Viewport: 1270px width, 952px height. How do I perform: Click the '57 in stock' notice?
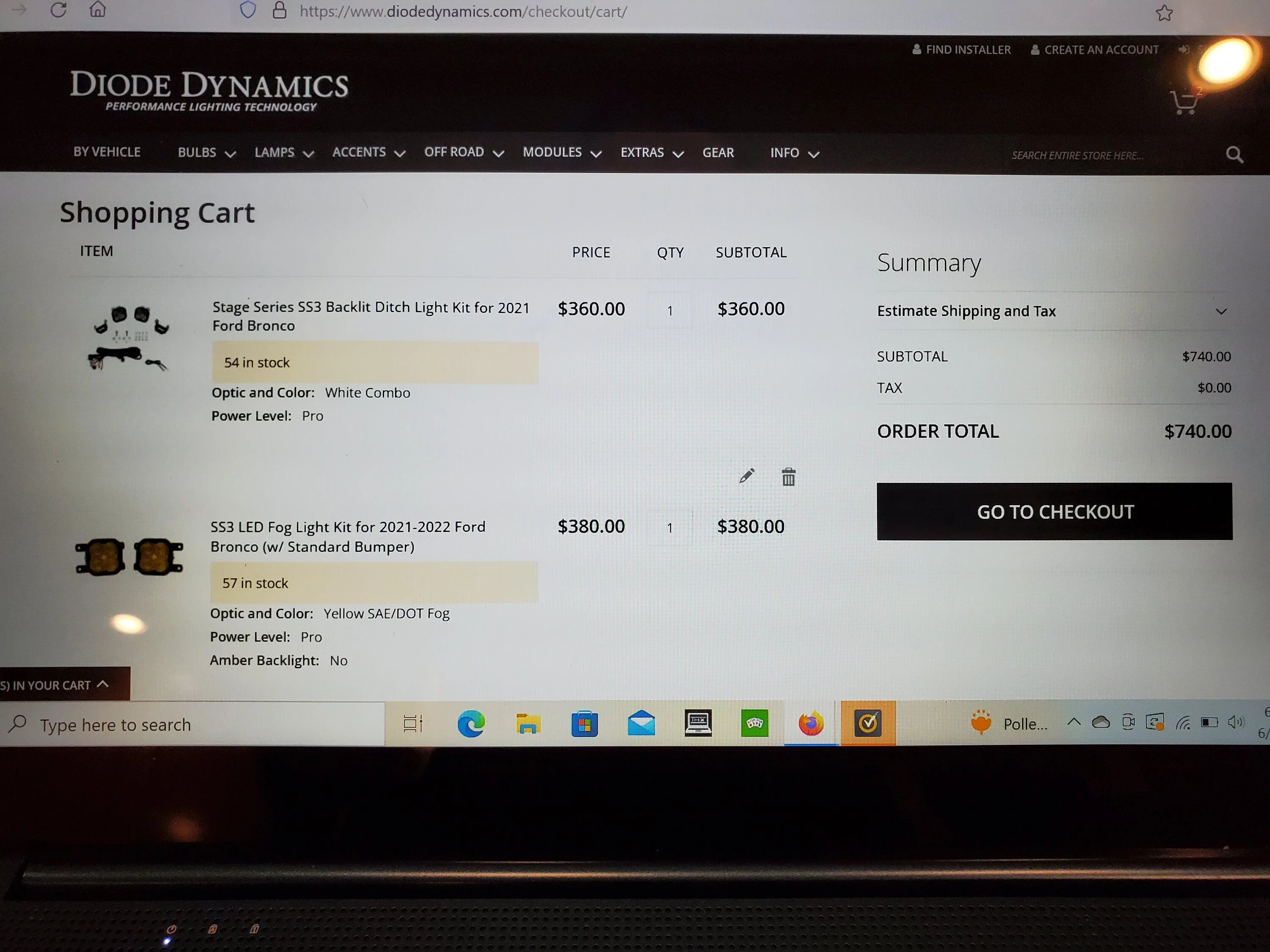(374, 583)
